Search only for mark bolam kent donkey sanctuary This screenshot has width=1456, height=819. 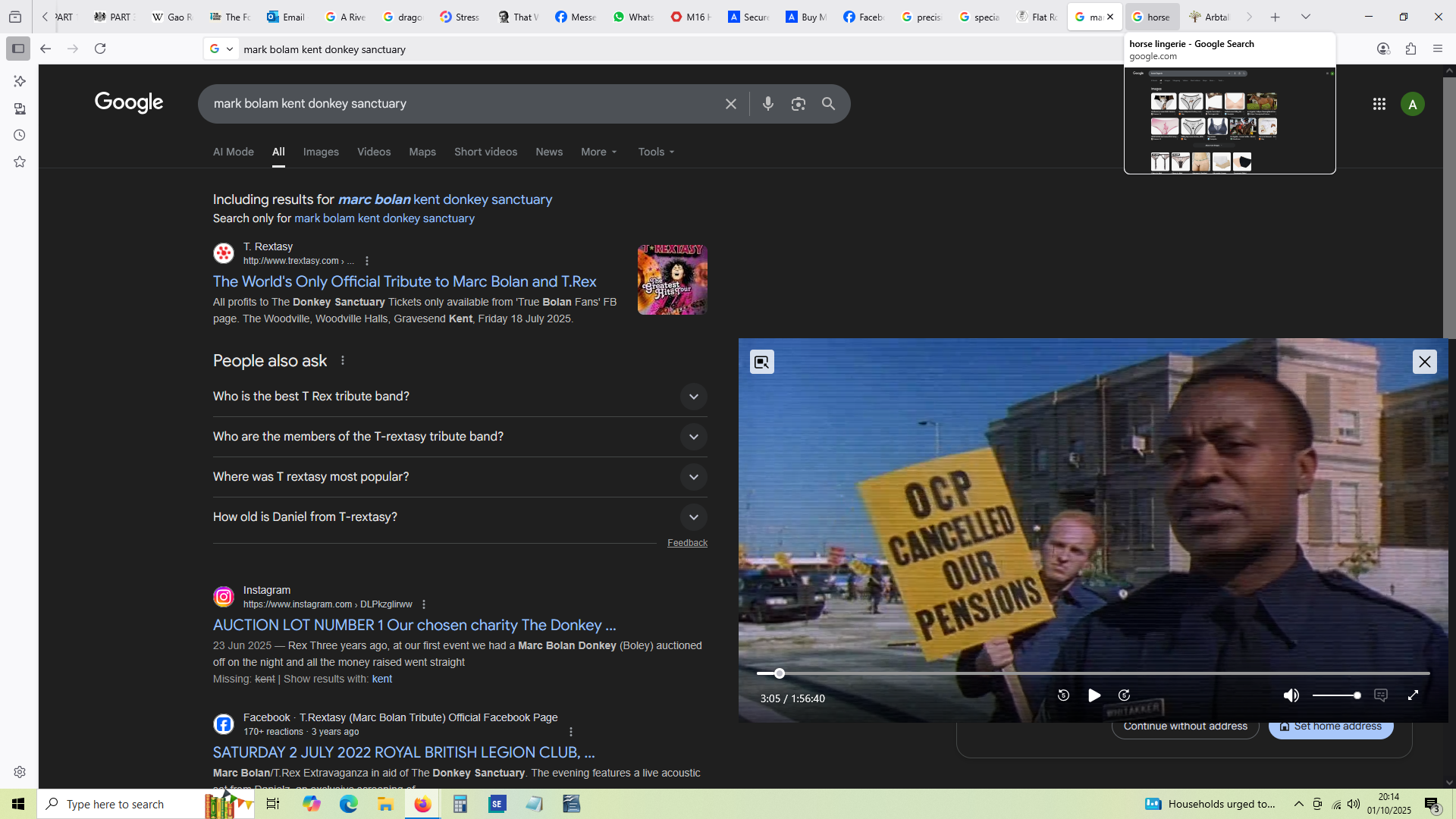pyautogui.click(x=384, y=218)
